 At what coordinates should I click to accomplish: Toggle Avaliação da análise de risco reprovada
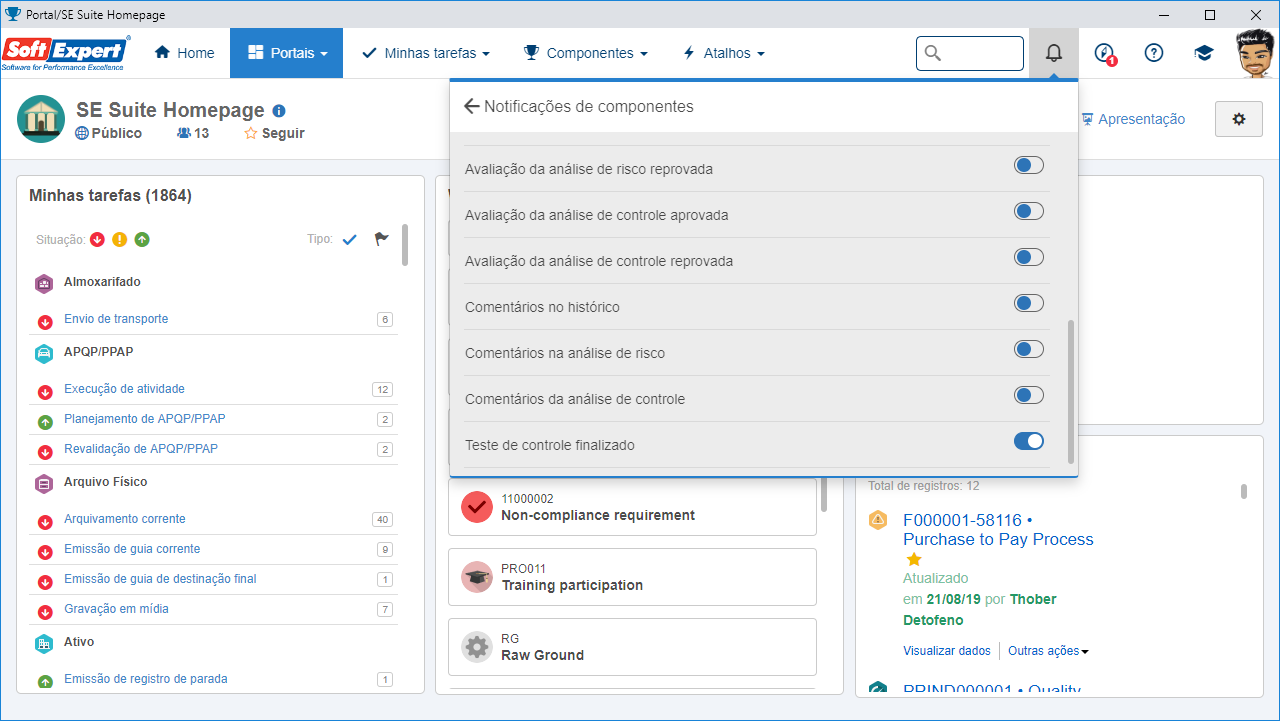1029,165
